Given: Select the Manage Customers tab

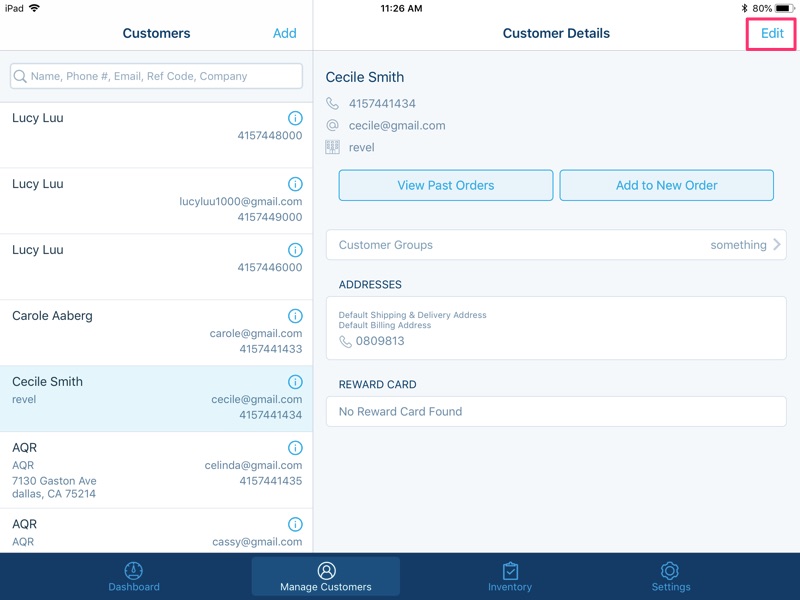Looking at the screenshot, I should point(326,577).
